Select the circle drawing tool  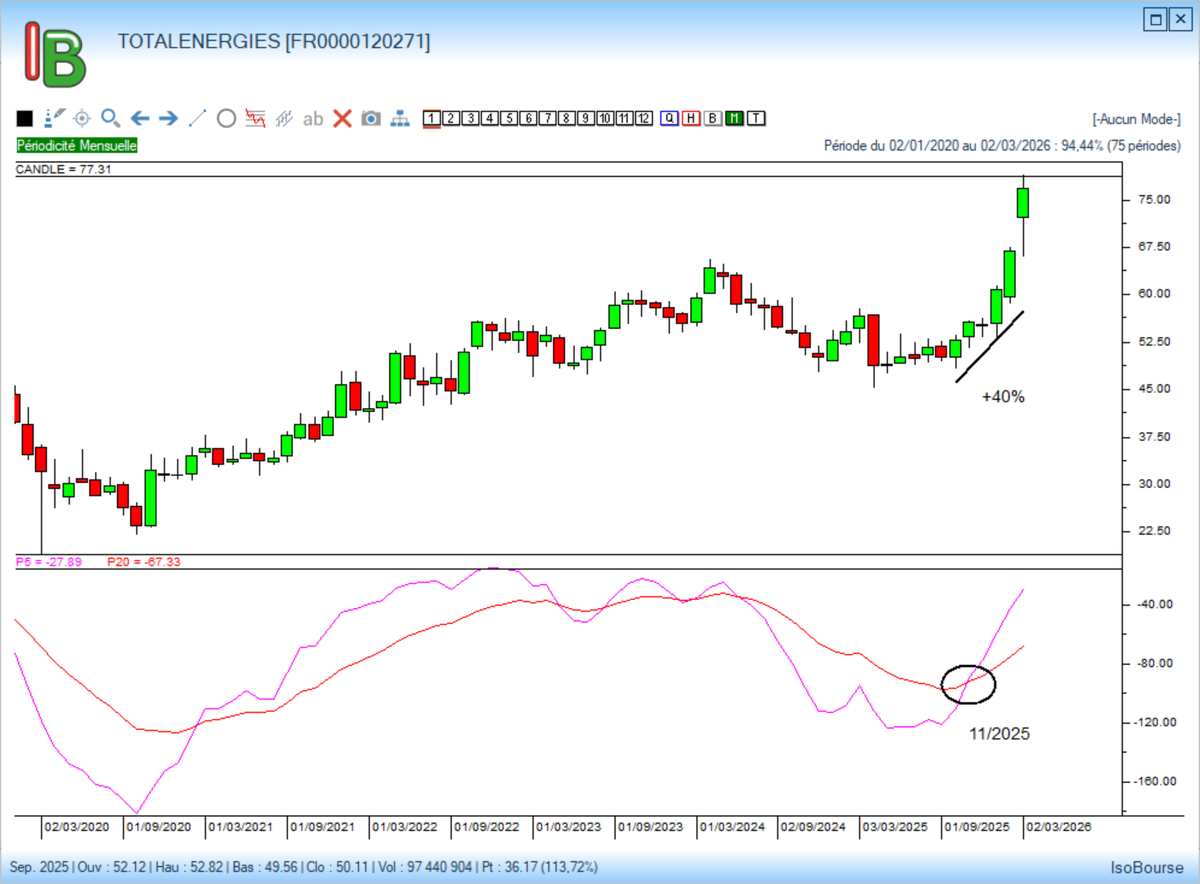tap(226, 118)
